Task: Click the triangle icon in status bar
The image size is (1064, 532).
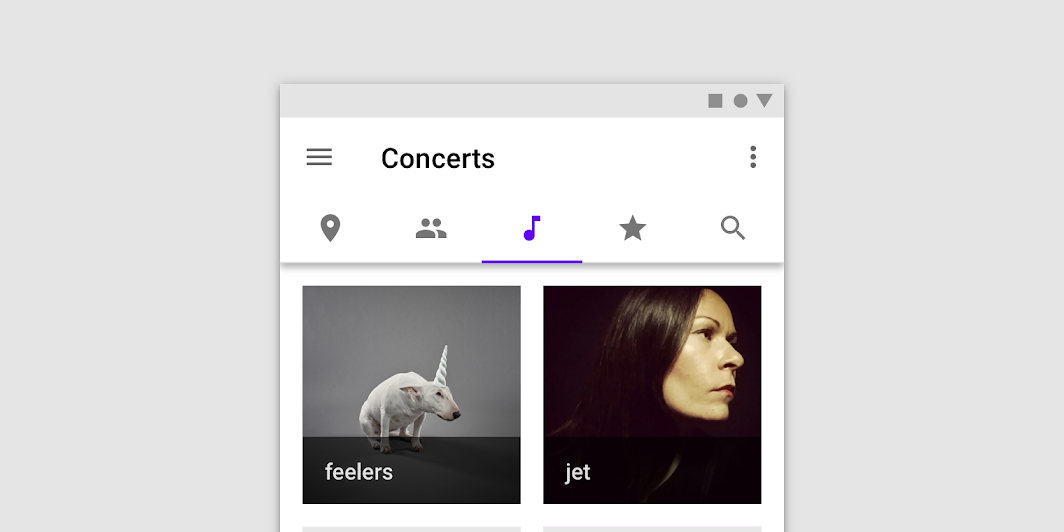Action: point(765,100)
